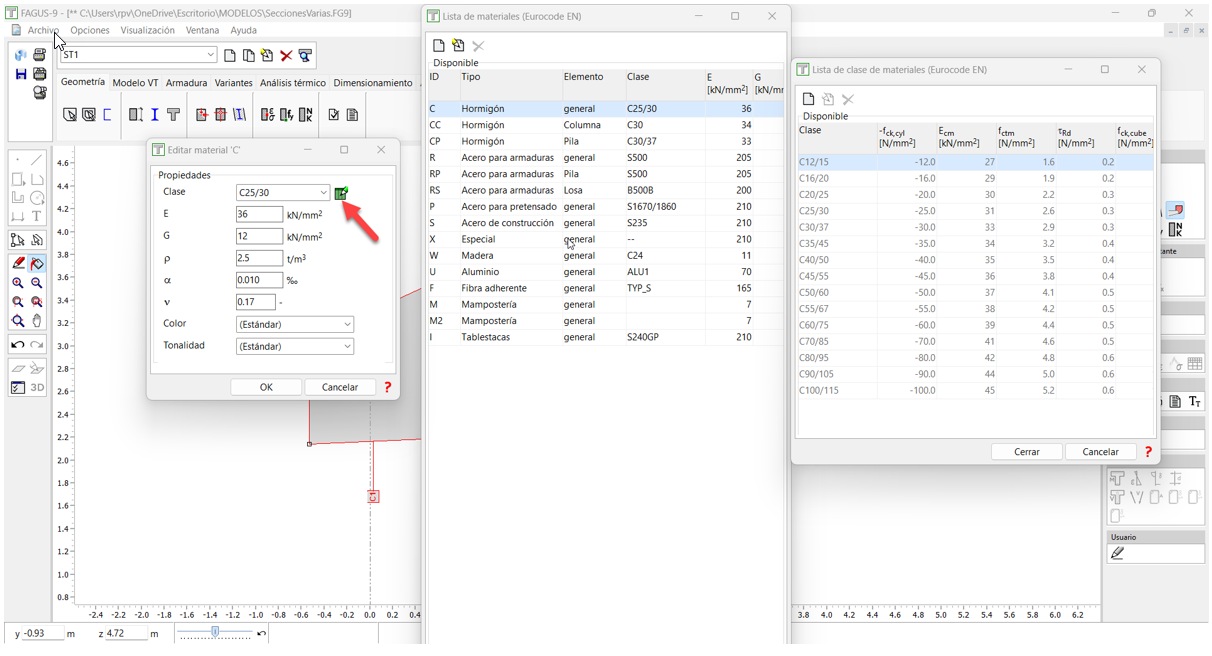Image resolution: width=1212 pixels, height=656 pixels.
Task: Open the Clase C25/30 dropdown
Action: (x=283, y=193)
